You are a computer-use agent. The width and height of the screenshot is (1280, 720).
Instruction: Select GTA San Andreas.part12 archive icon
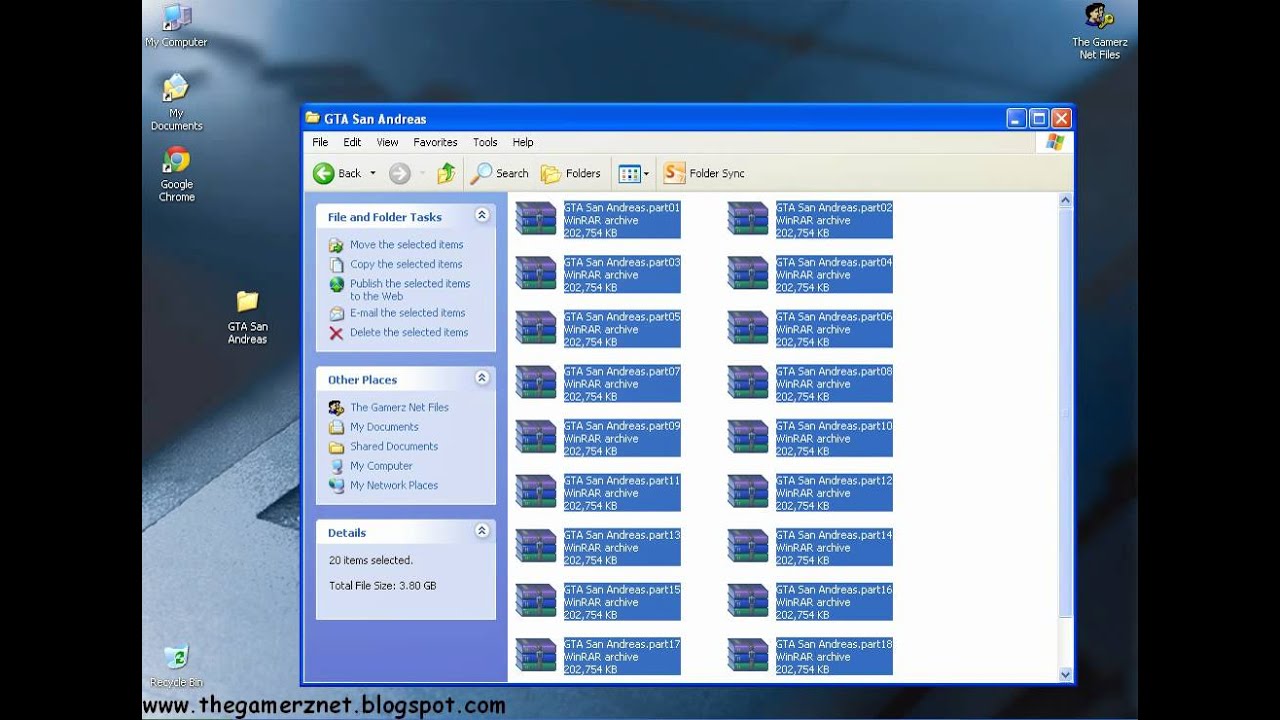click(748, 492)
